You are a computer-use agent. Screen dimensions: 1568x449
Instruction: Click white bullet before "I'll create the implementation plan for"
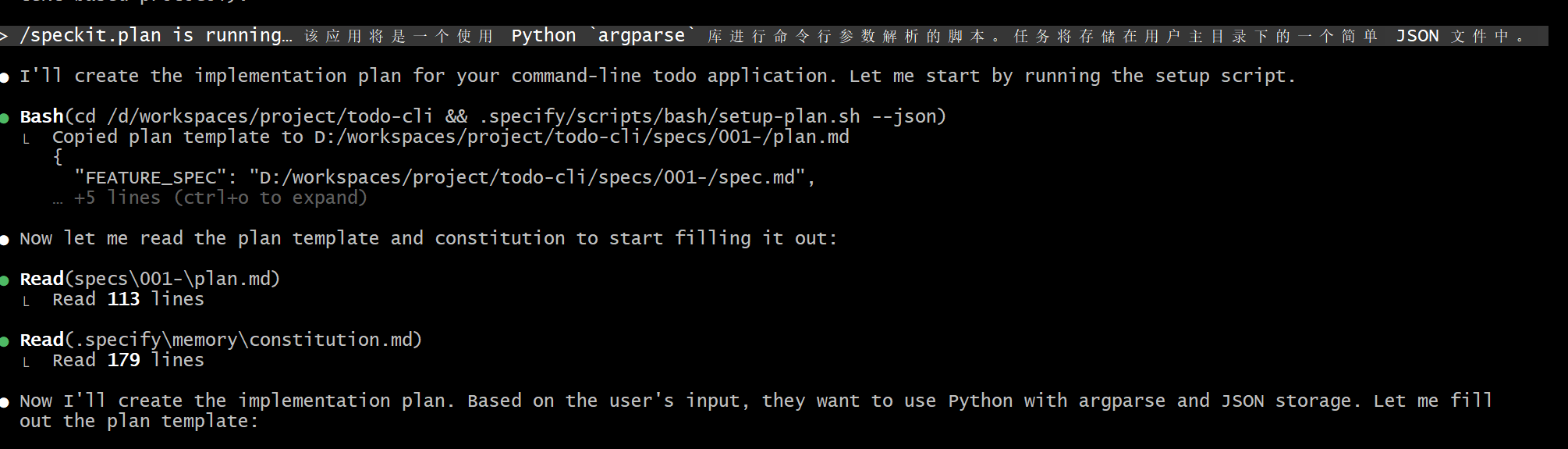(x=5, y=77)
